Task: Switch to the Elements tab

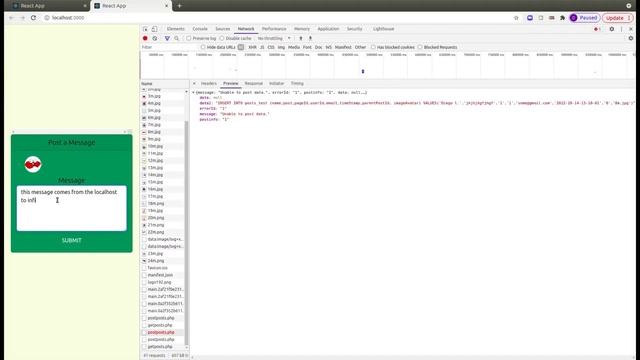Action: 176,29
